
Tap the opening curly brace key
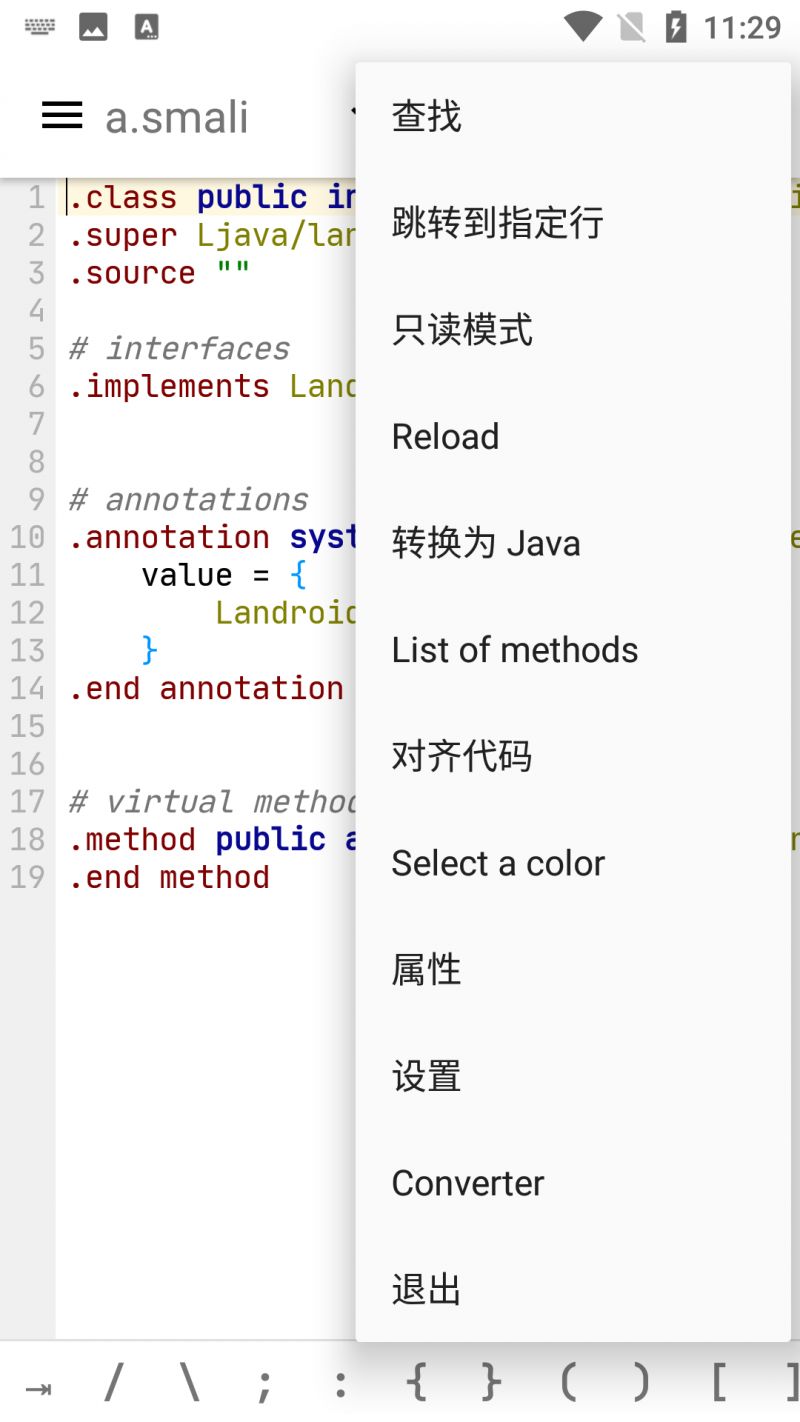[417, 1384]
